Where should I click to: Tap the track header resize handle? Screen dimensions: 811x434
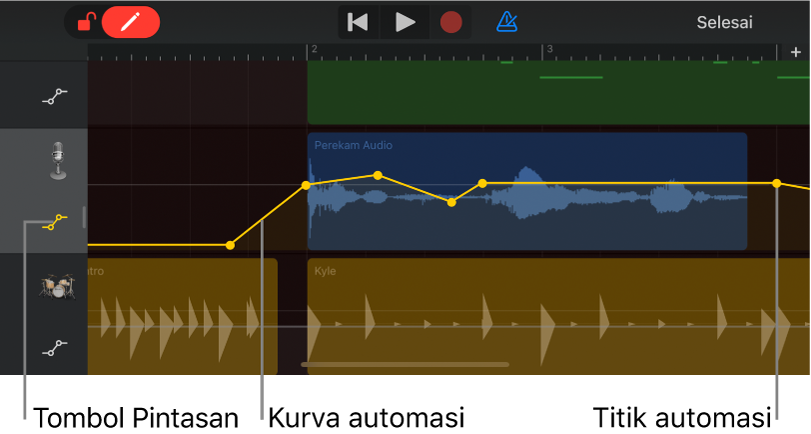[x=84, y=217]
